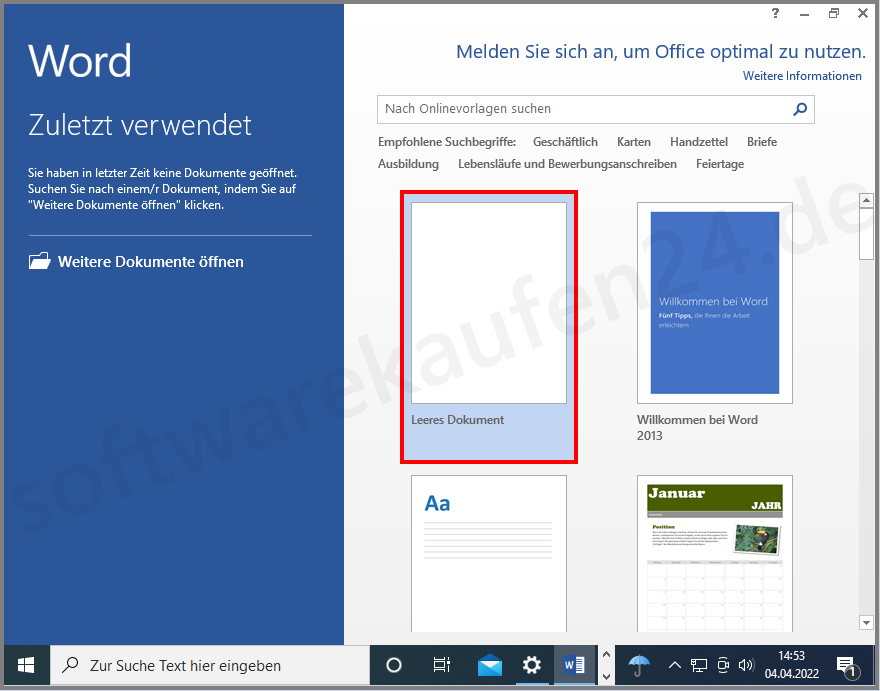Select Lebensläufe und Bewerbungsanschreiben search term

click(567, 164)
